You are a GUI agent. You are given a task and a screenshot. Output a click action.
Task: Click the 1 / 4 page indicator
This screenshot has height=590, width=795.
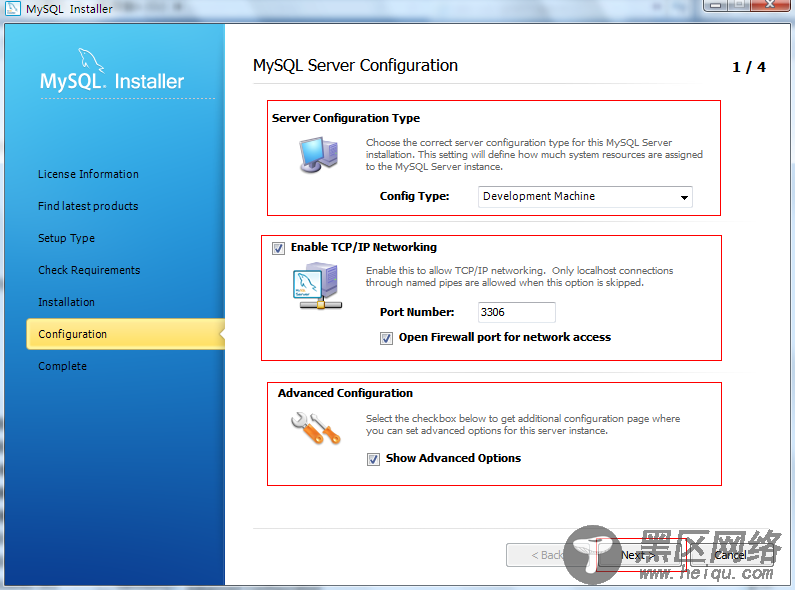(x=749, y=67)
